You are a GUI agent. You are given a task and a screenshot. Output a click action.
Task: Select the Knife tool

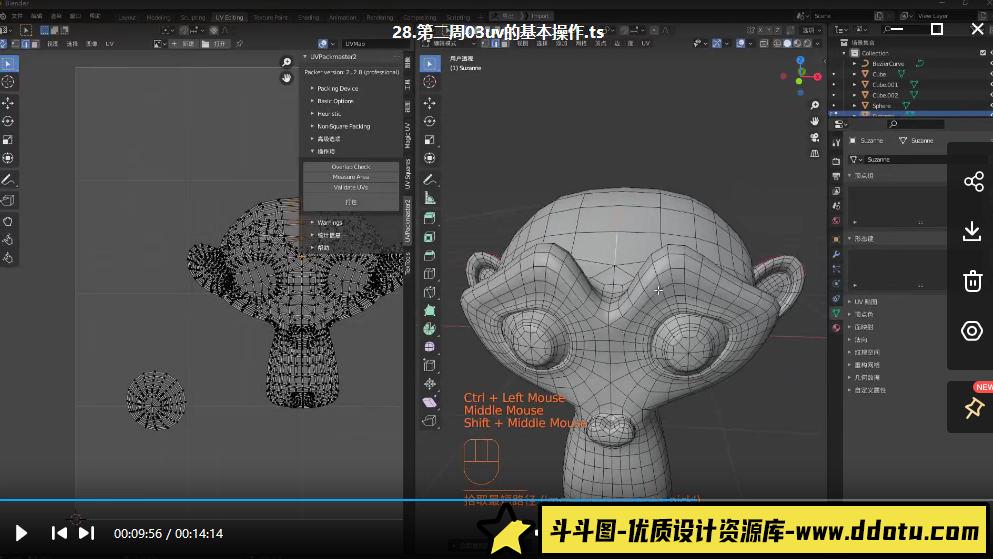click(x=429, y=292)
